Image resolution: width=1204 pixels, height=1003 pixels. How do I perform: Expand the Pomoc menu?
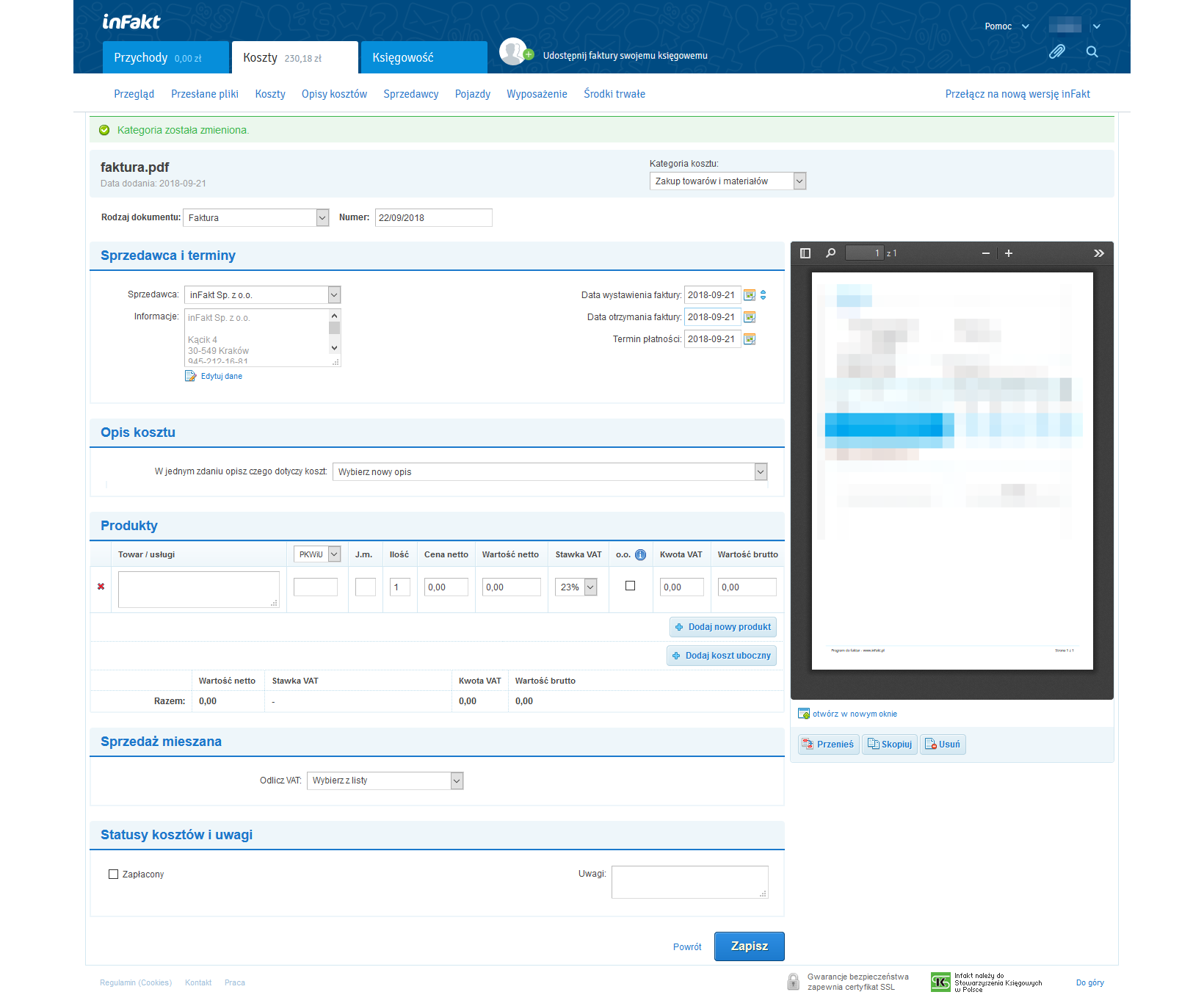point(1007,26)
